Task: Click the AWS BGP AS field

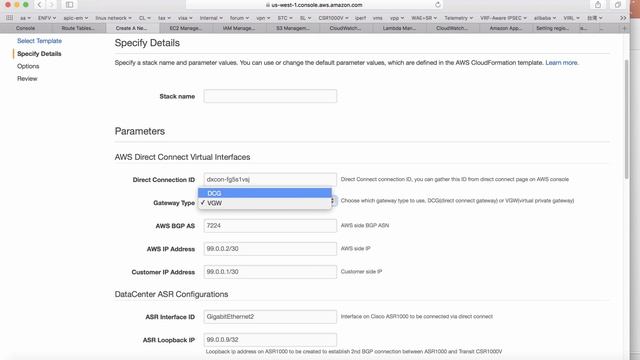Action: pos(270,226)
